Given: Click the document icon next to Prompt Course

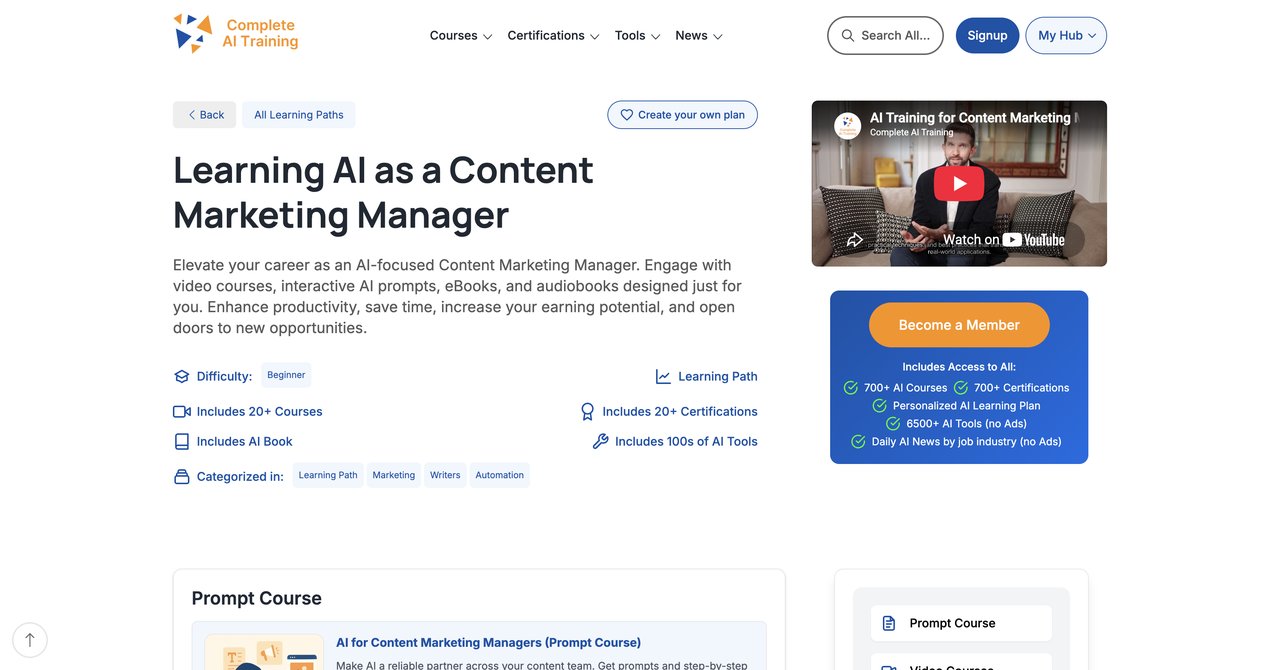Looking at the screenshot, I should 889,623.
